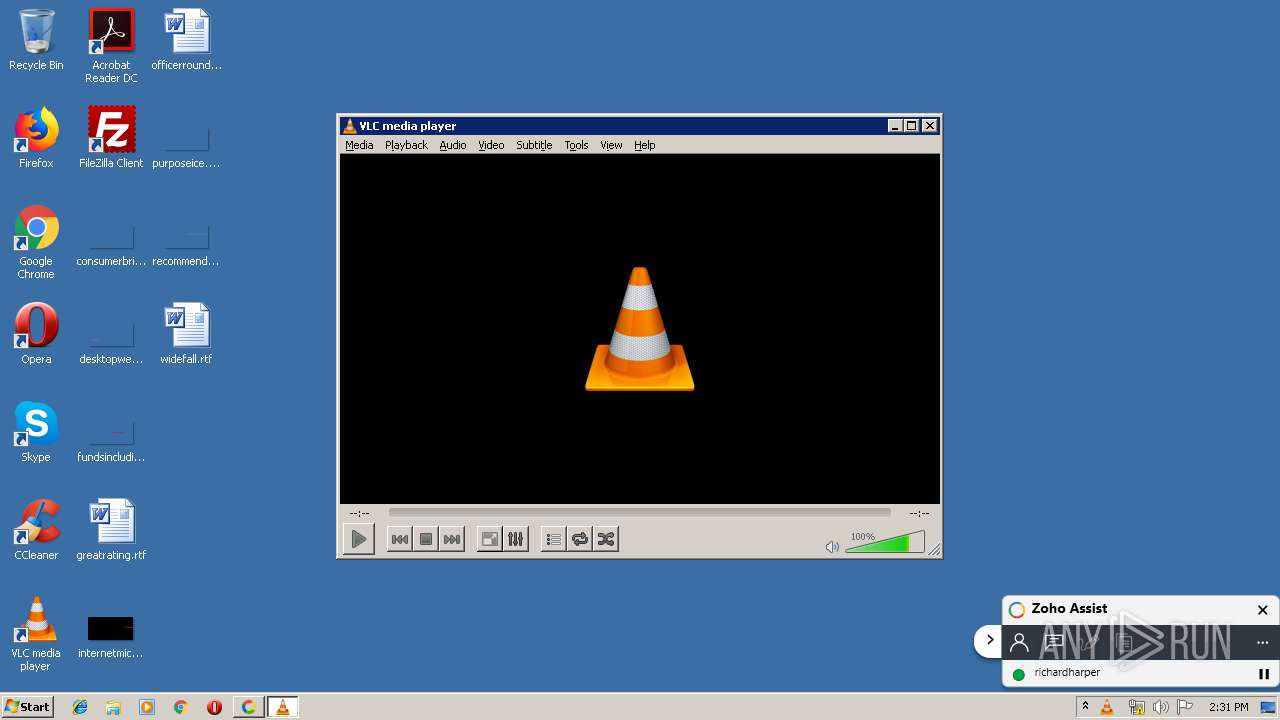
Task: Open the Tools menu
Action: pos(576,145)
